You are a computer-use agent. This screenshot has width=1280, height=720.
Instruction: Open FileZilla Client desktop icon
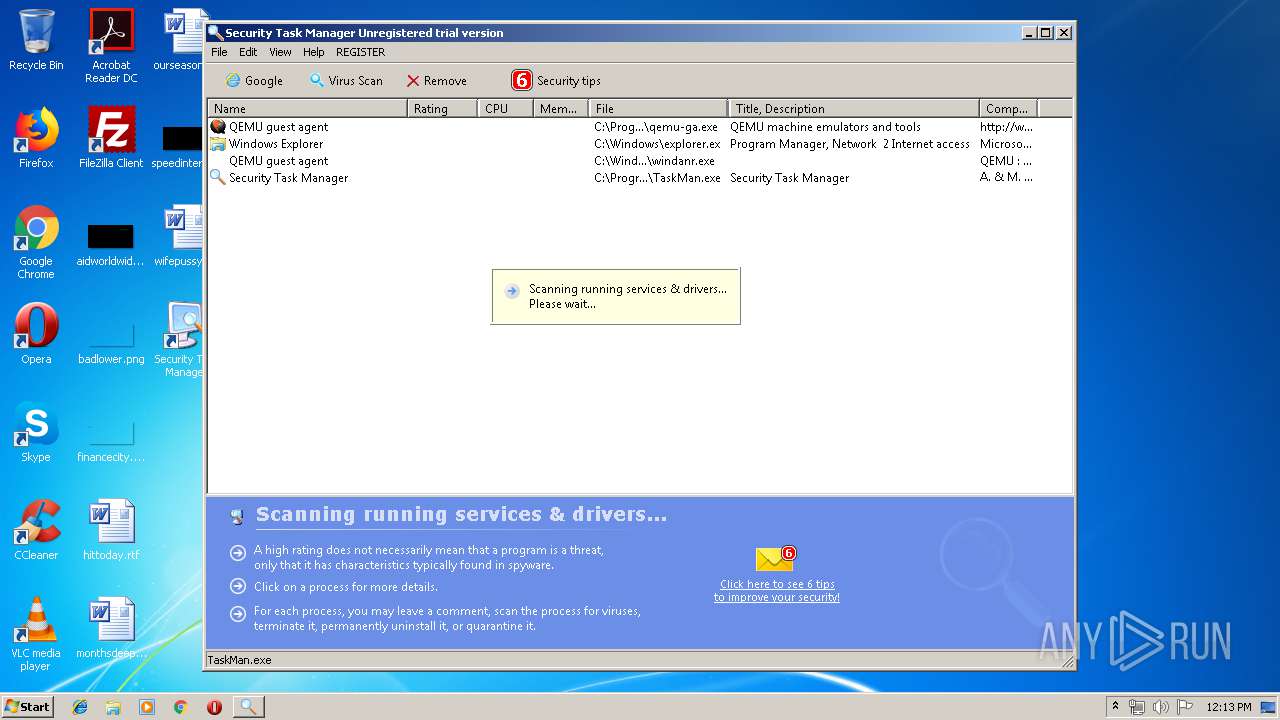[111, 138]
